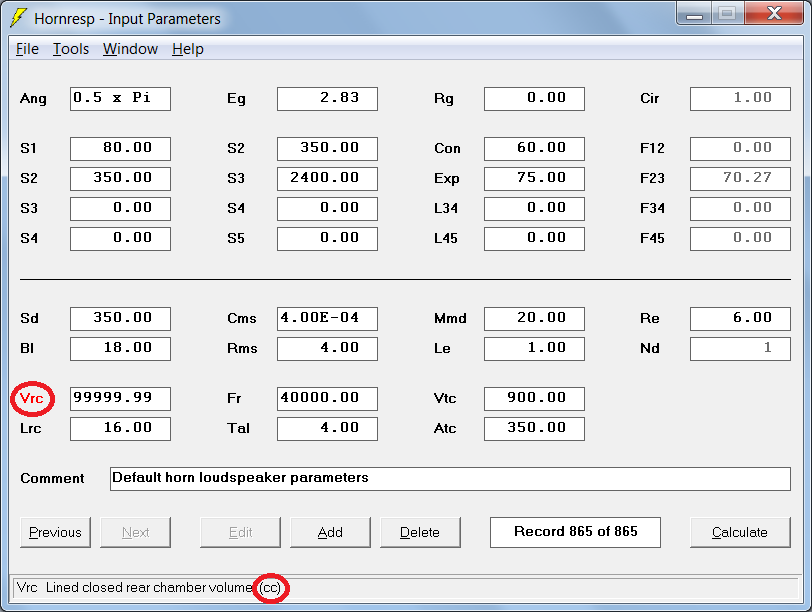Click the F34 field
Viewport: 812px width, 612px height.
[741, 209]
